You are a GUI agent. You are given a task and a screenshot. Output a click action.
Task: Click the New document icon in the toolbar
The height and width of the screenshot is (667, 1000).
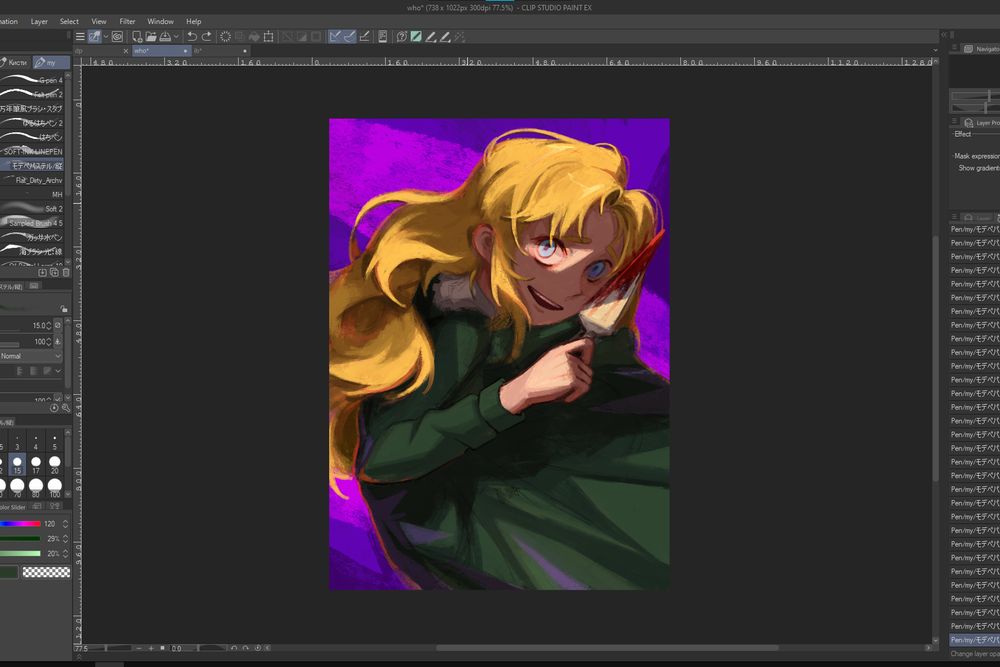[x=136, y=37]
